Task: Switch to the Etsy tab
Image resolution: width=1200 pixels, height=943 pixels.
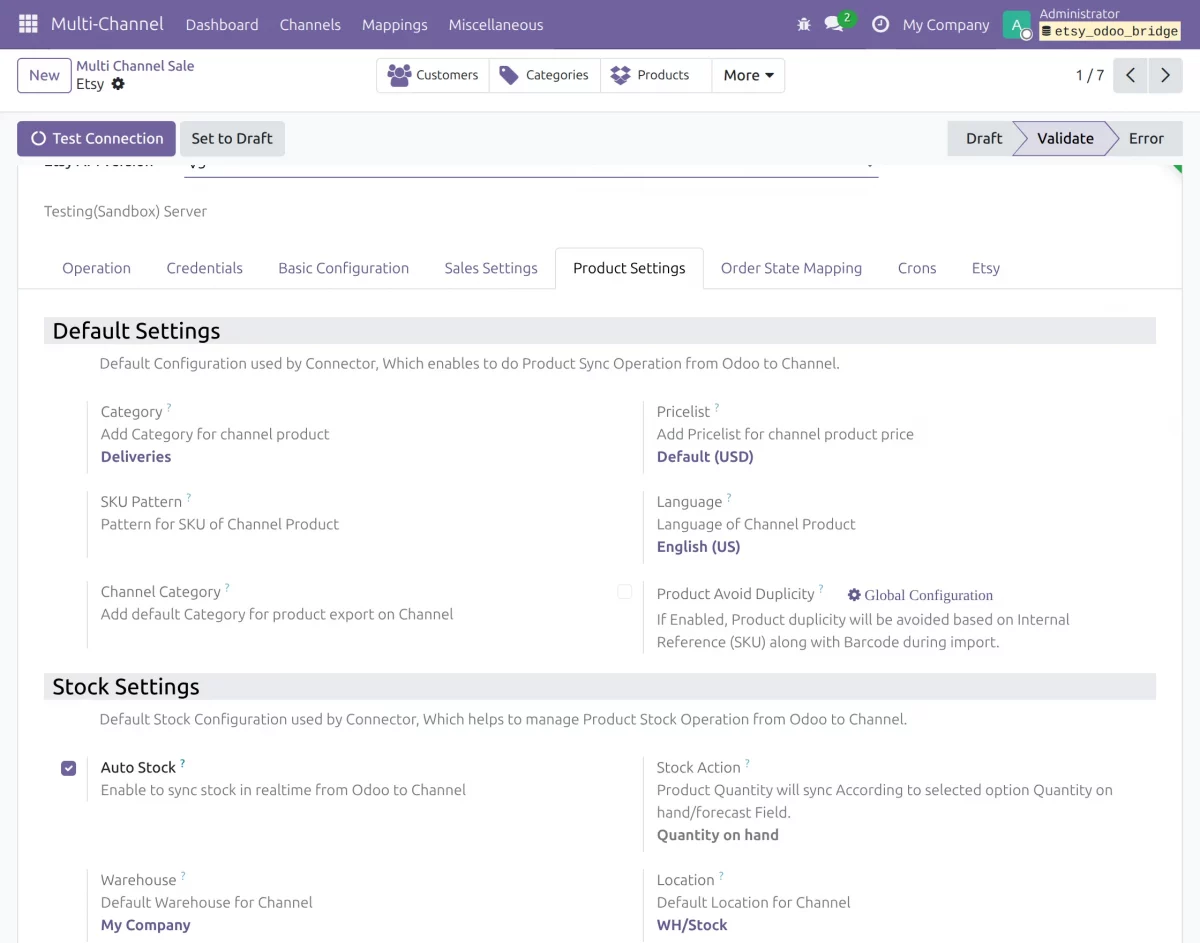Action: 986,268
